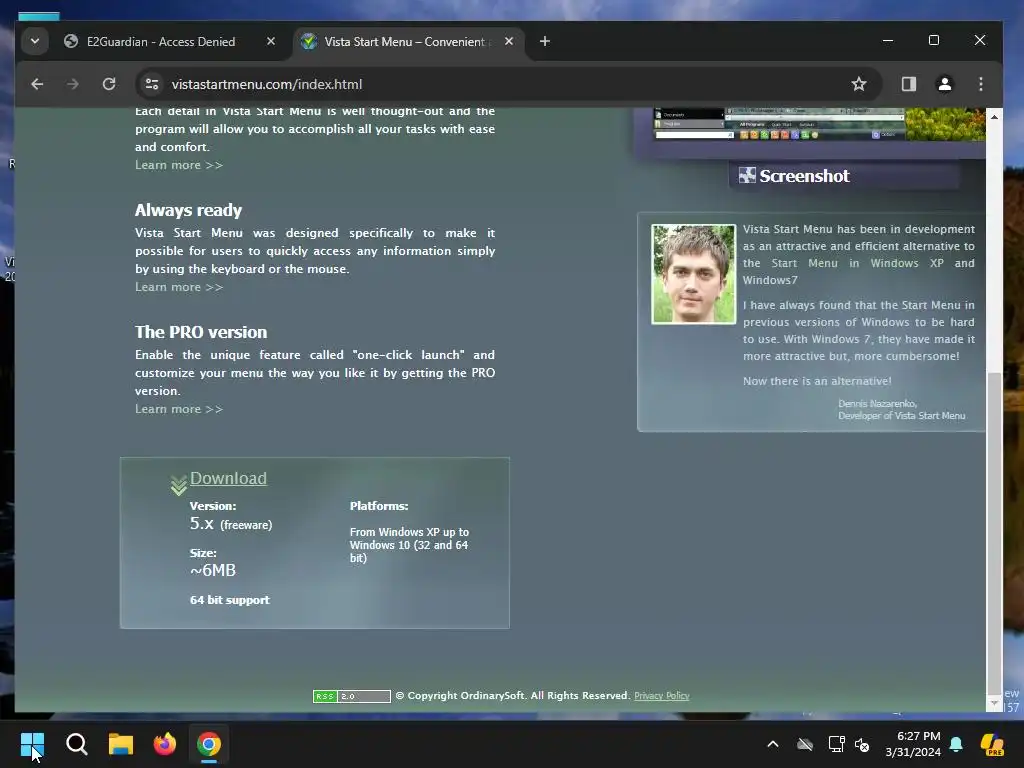Open Chrome's three-dot menu
This screenshot has width=1024, height=768.
click(980, 84)
